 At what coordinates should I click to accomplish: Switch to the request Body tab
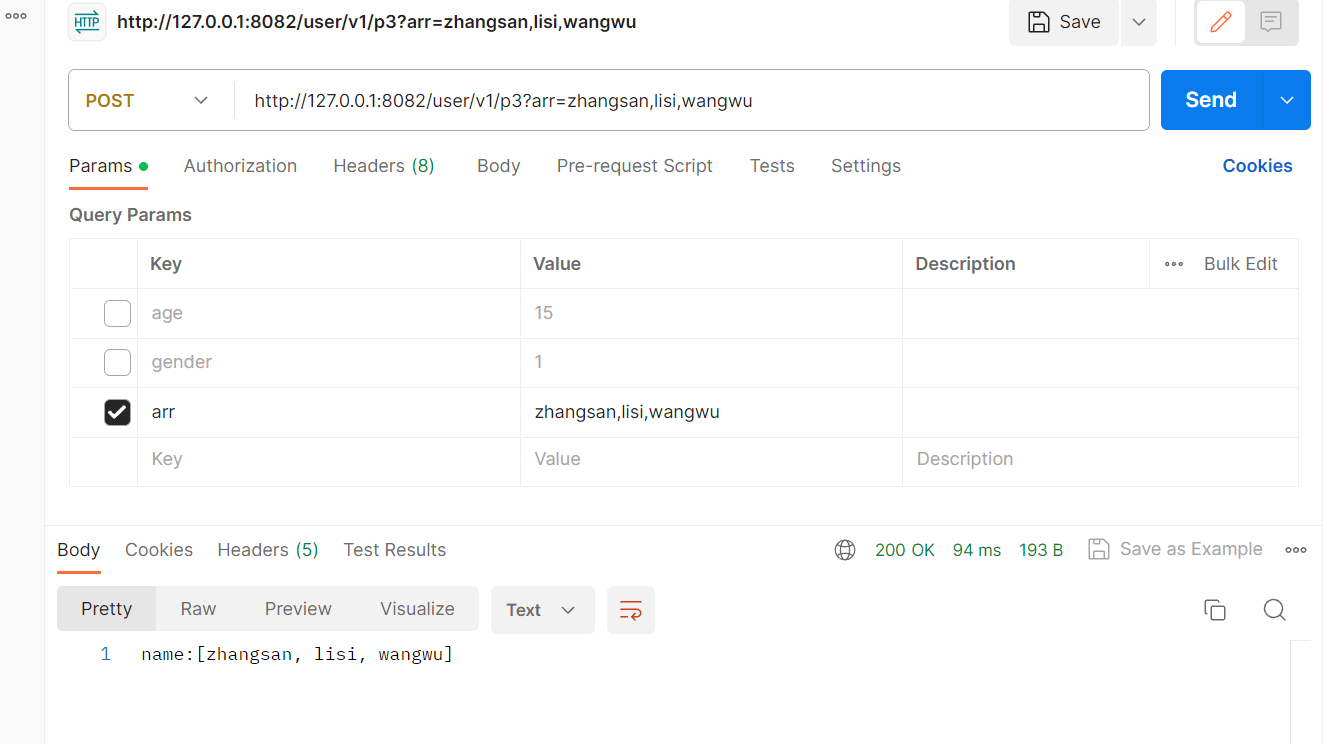click(x=498, y=166)
